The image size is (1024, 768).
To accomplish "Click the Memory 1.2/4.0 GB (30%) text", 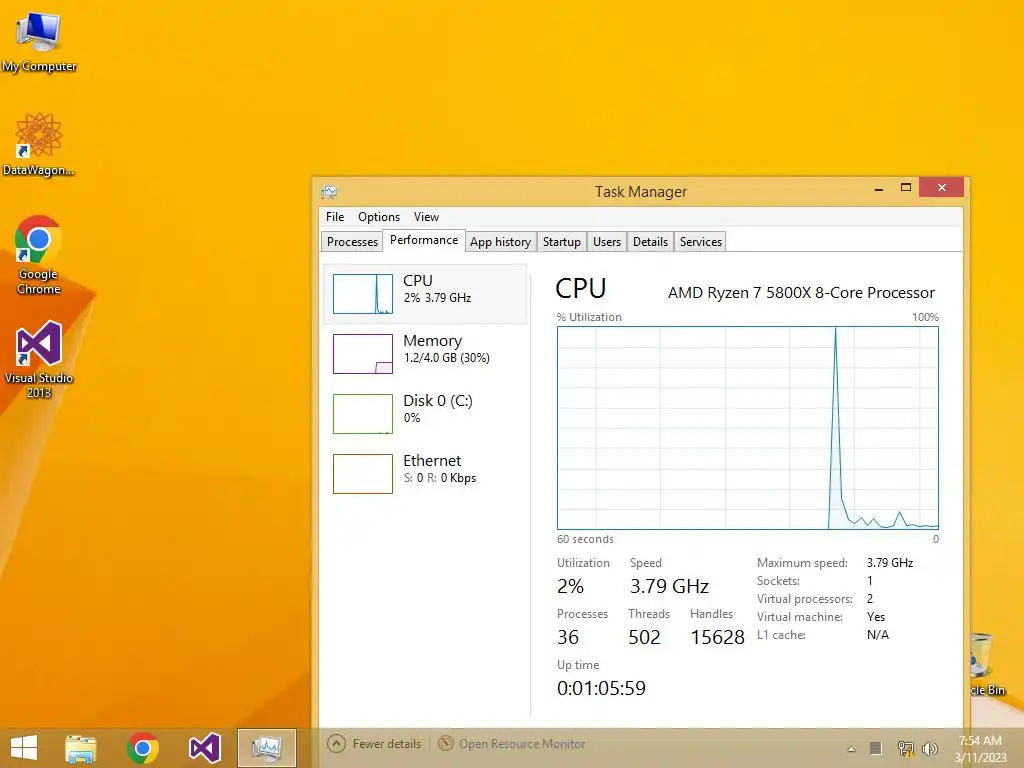I will pyautogui.click(x=447, y=358).
